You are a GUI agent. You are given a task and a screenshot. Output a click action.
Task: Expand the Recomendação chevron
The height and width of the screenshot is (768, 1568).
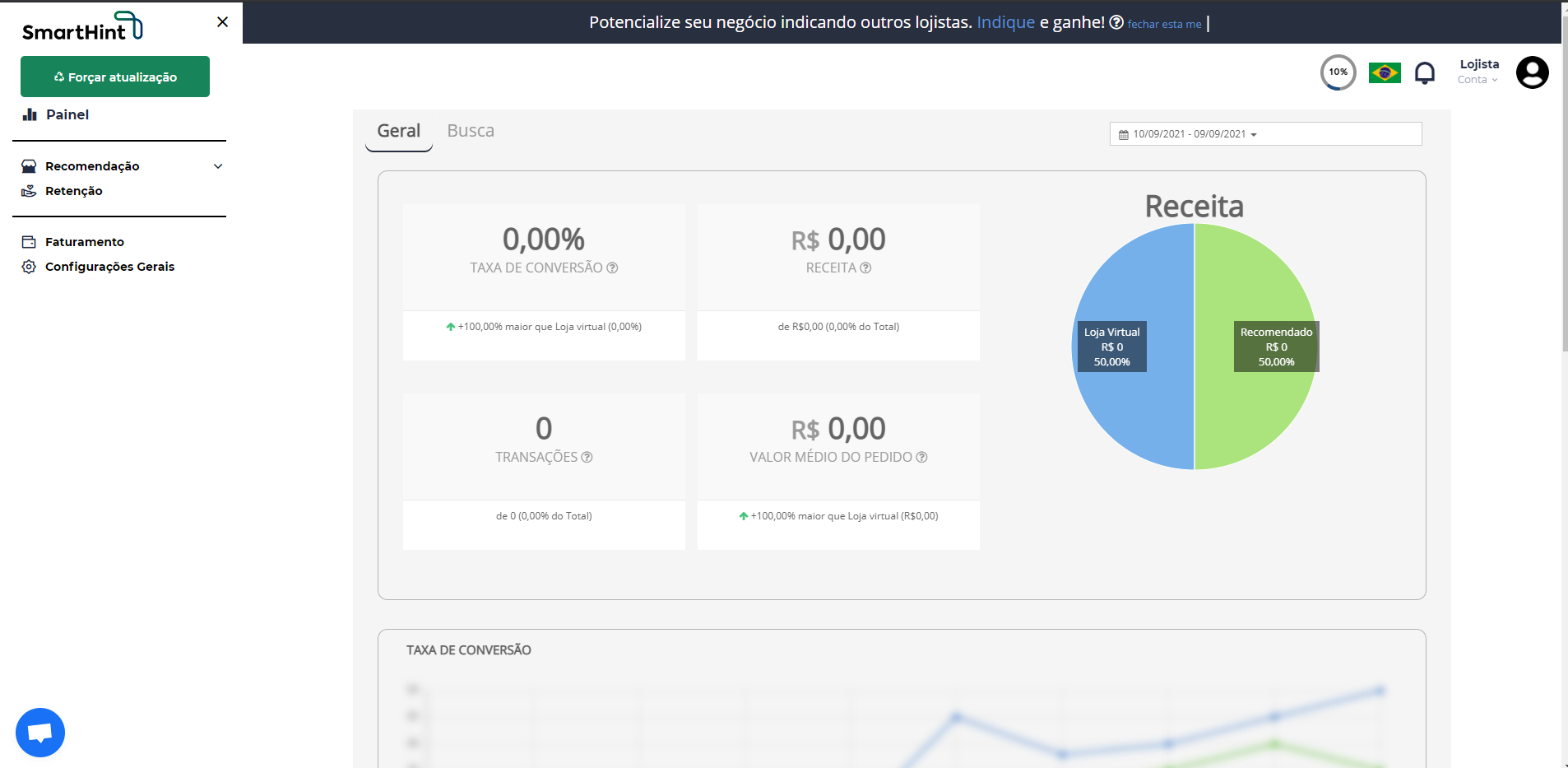coord(218,166)
